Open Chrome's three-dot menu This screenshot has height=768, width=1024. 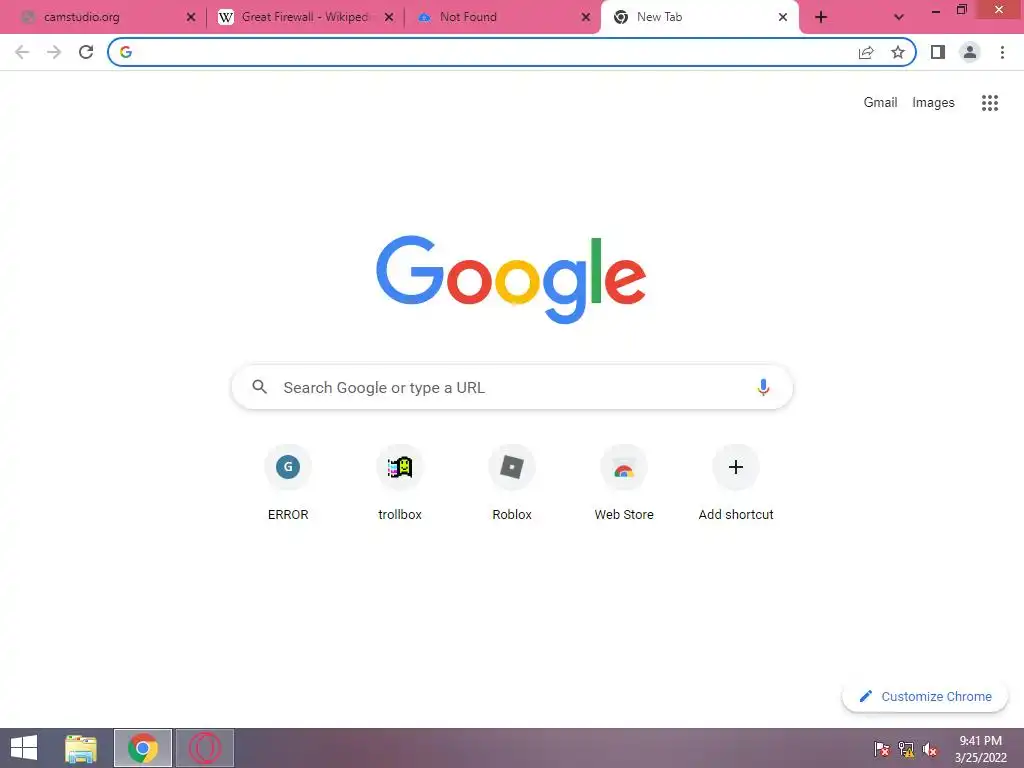(x=1002, y=52)
